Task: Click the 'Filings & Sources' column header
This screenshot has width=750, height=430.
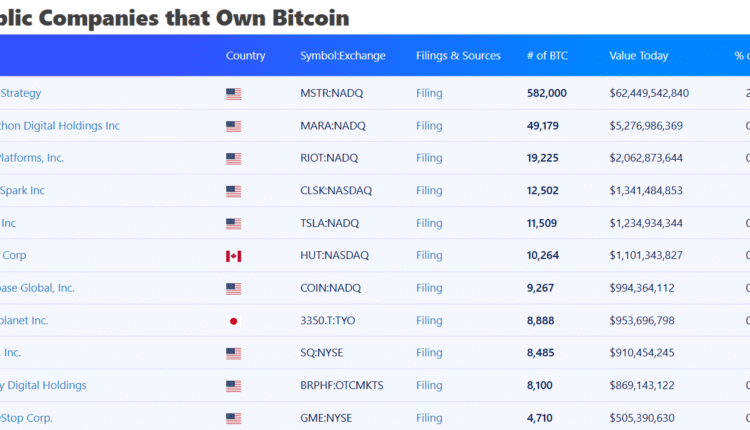Action: click(x=458, y=56)
